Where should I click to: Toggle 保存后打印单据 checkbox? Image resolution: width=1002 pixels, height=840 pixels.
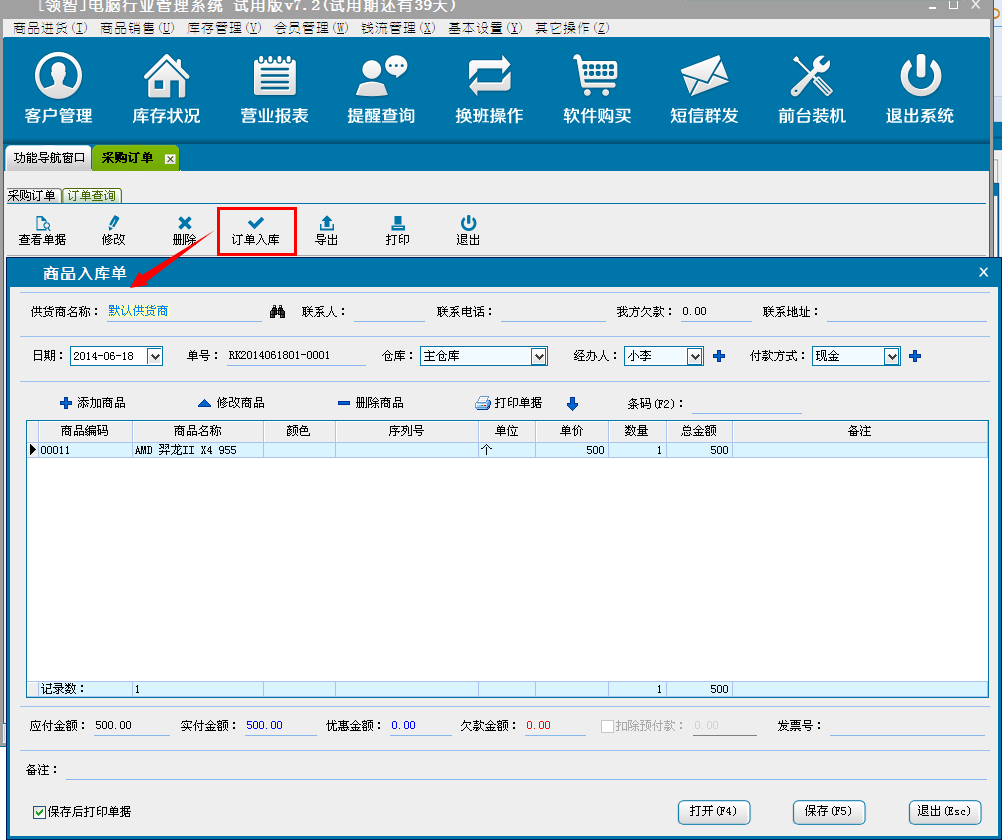[40, 812]
